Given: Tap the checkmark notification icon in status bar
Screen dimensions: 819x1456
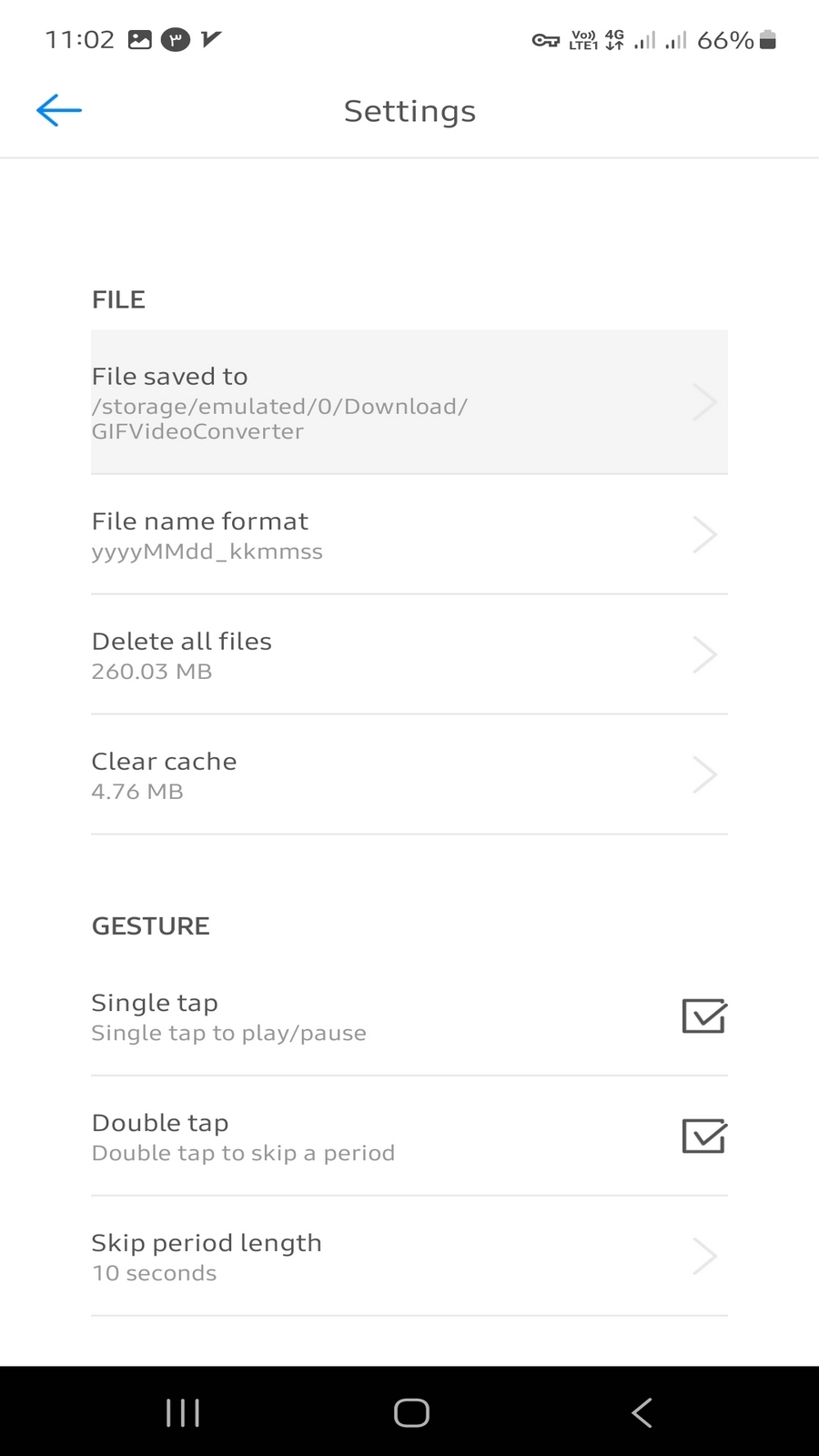Looking at the screenshot, I should (211, 39).
